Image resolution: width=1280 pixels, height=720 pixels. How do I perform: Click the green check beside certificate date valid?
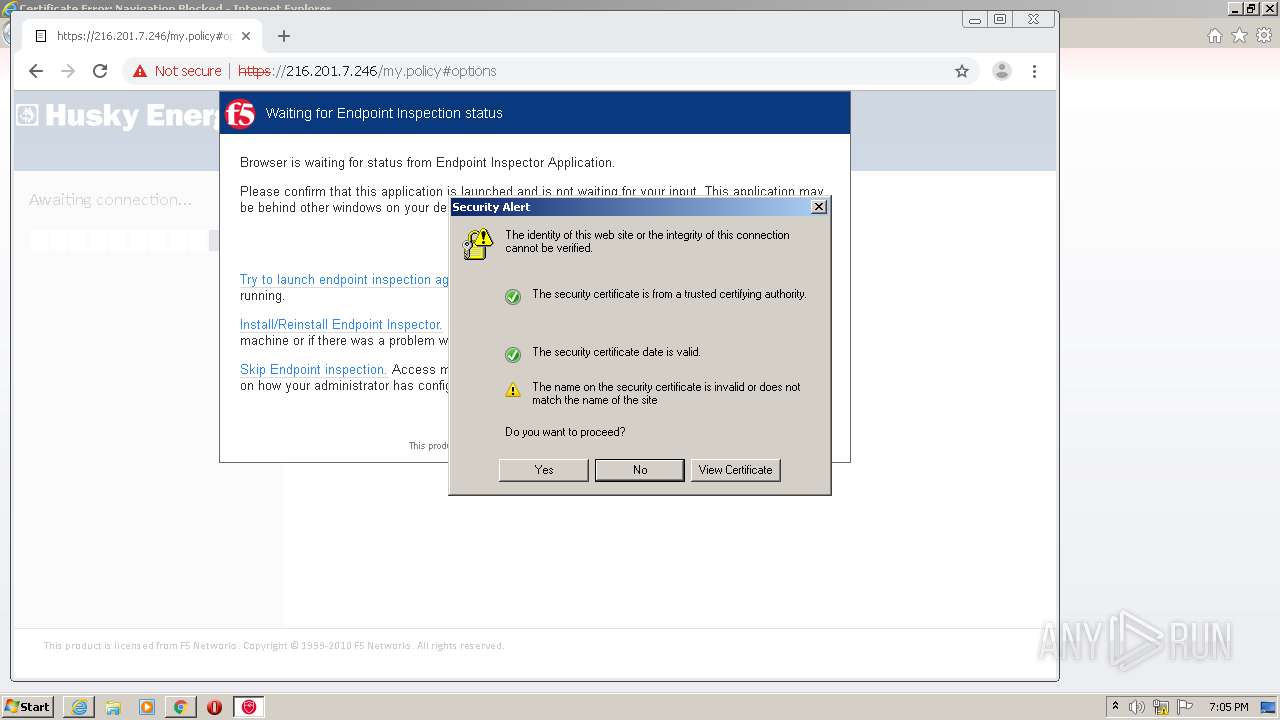pyautogui.click(x=513, y=354)
